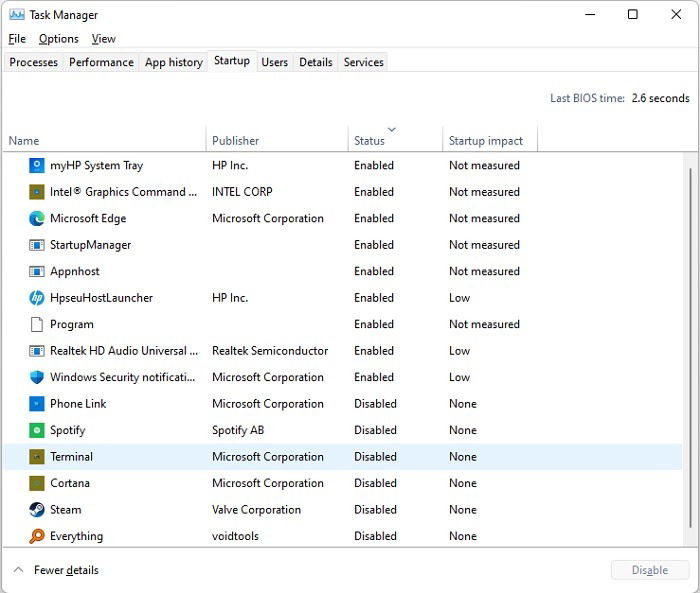Click the Windows Security shield icon

coord(37,378)
